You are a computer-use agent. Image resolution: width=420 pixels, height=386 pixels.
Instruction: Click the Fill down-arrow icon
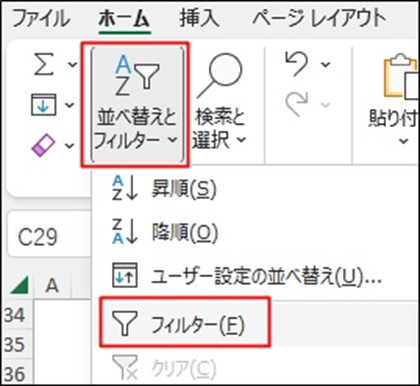coord(43,105)
